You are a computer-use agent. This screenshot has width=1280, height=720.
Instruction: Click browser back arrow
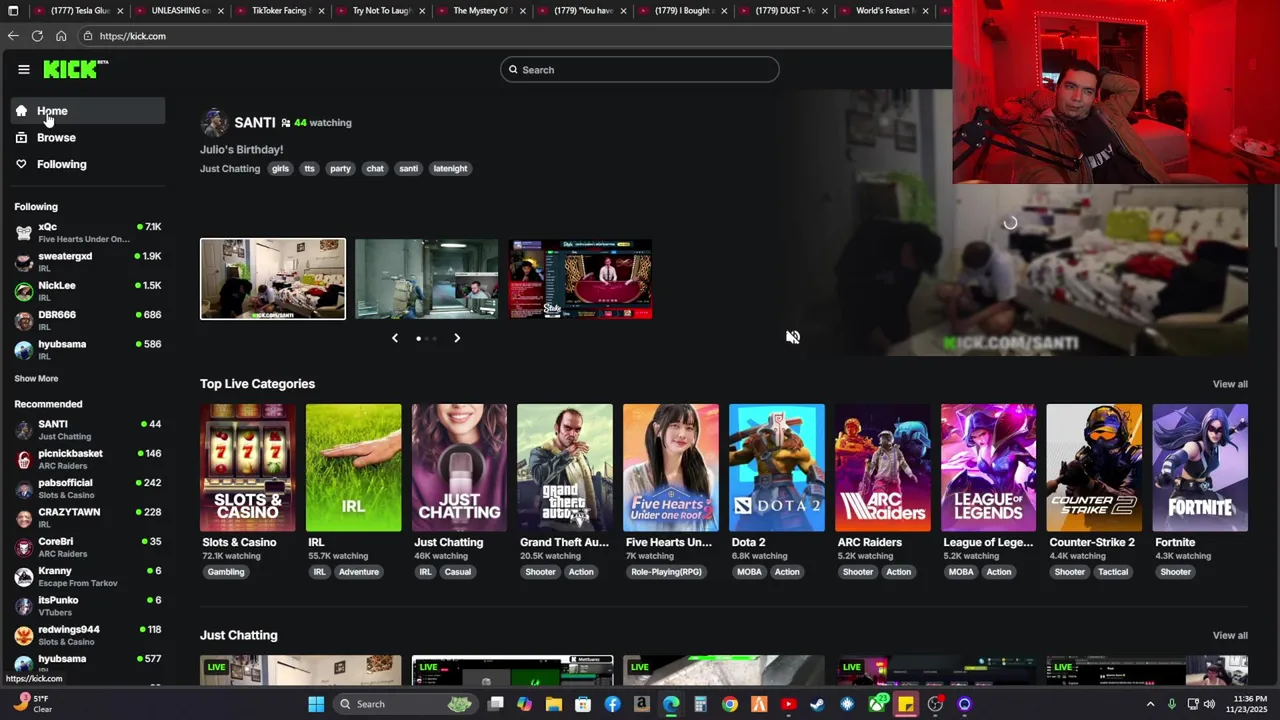(13, 36)
